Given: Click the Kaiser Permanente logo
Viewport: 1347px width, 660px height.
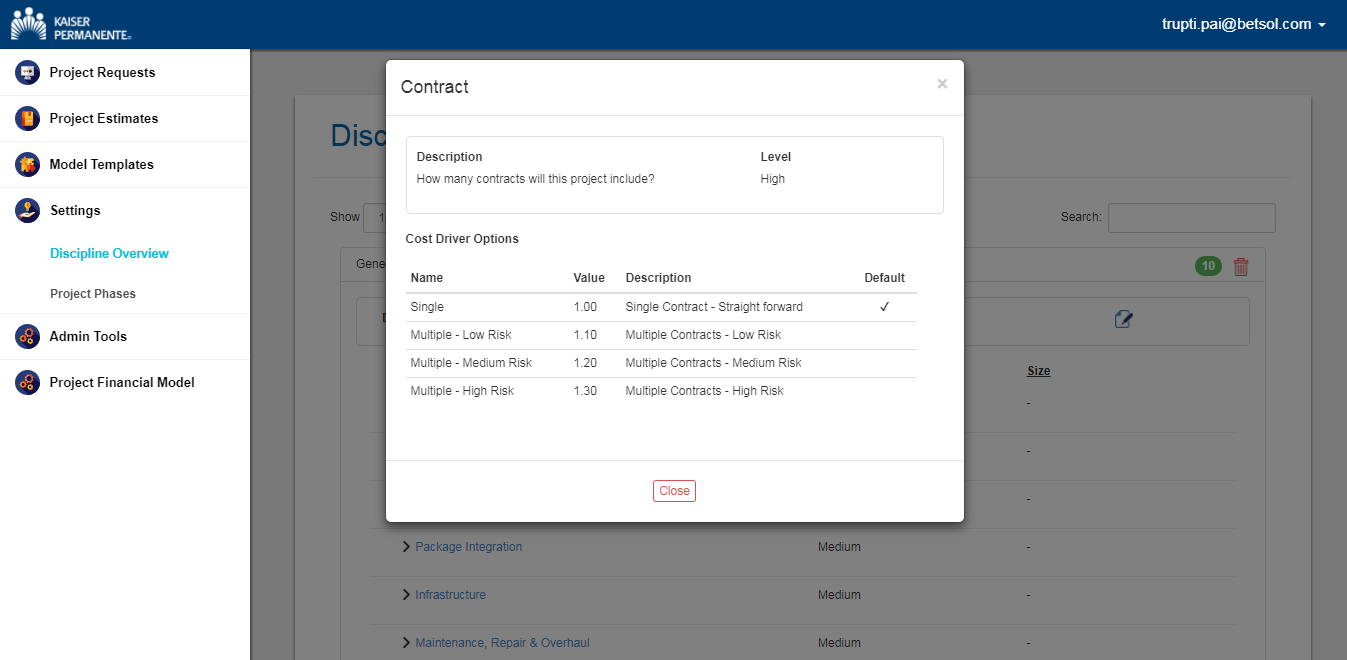Looking at the screenshot, I should pos(70,24).
